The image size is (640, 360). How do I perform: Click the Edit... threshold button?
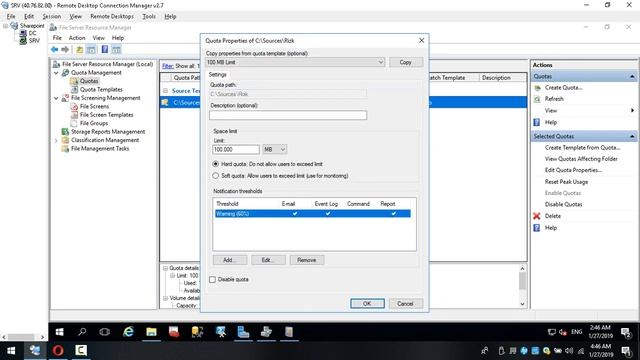(x=268, y=260)
